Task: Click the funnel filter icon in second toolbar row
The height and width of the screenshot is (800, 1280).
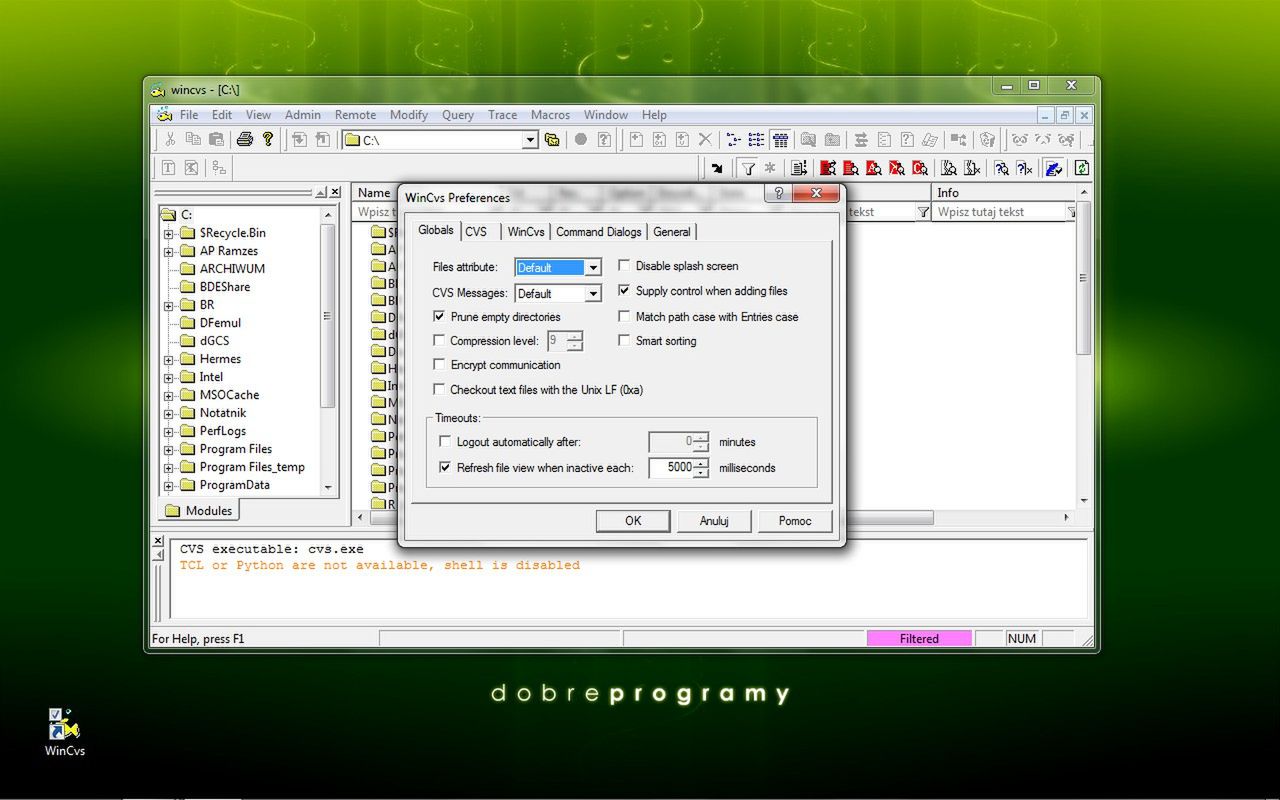Action: click(748, 168)
